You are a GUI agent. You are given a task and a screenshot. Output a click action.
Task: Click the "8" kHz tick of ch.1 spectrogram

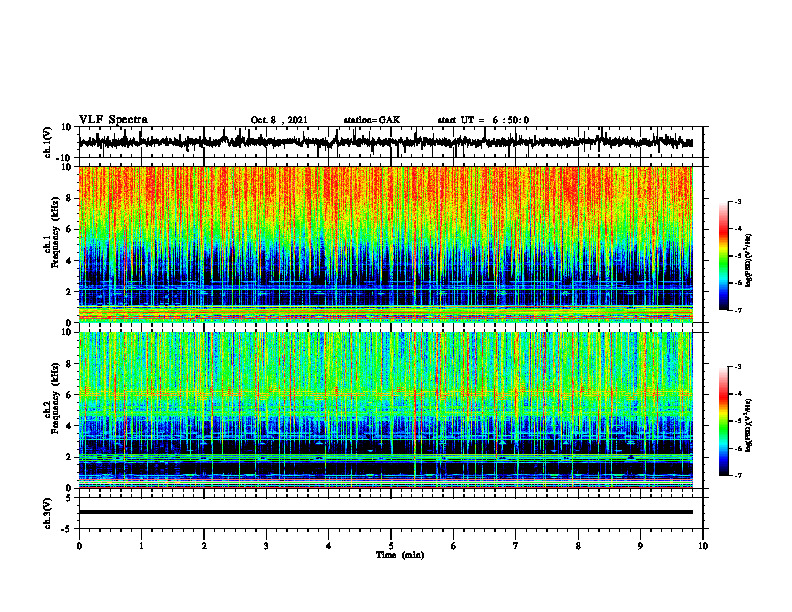(x=69, y=198)
